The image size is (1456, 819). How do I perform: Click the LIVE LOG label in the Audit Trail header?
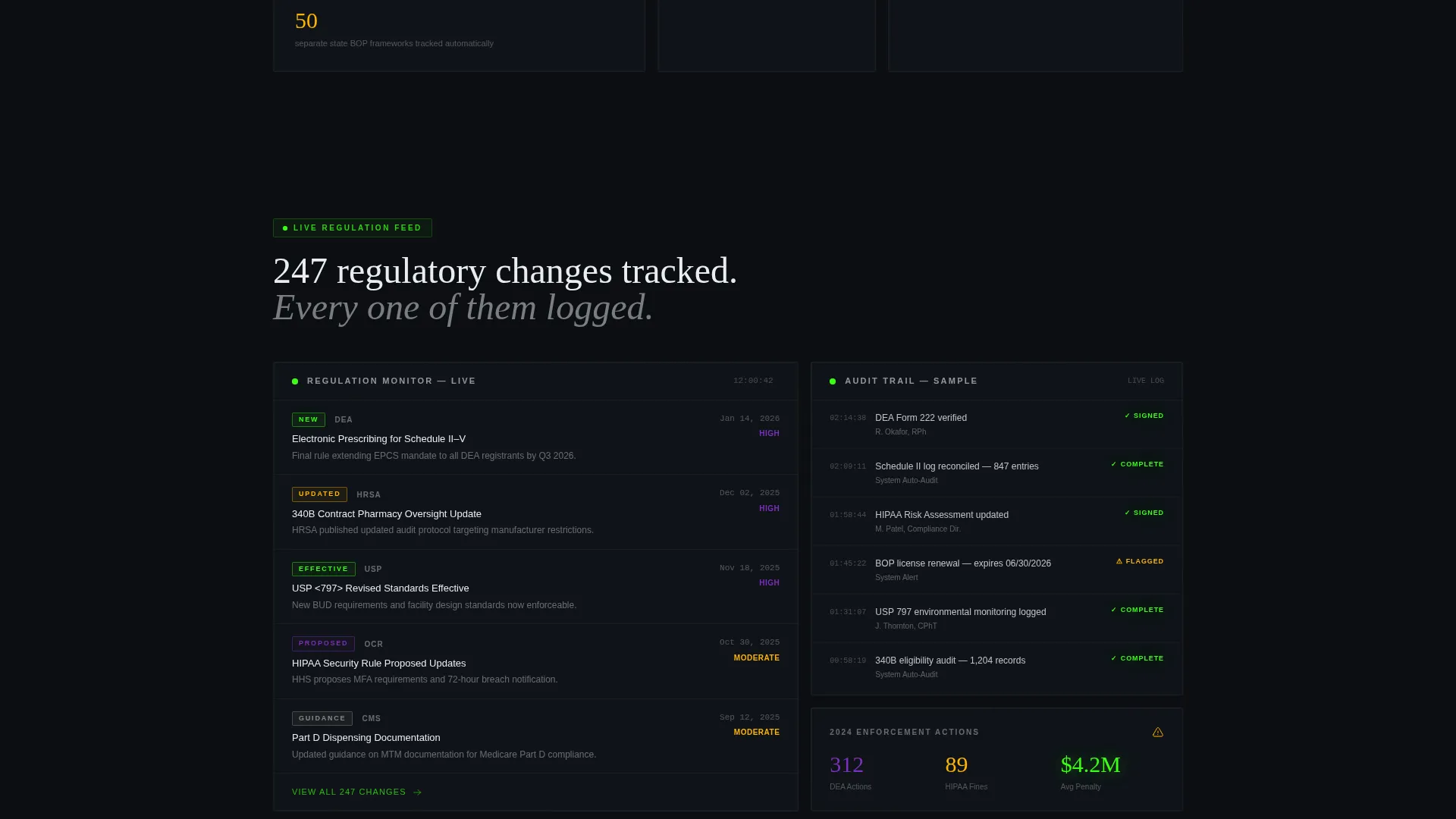tap(1145, 381)
